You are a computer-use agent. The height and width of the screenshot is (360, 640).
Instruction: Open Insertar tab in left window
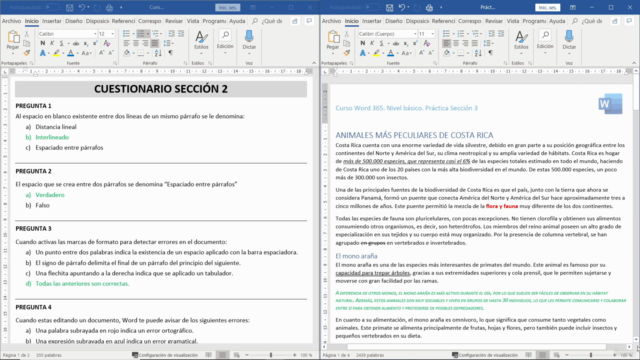[52, 21]
